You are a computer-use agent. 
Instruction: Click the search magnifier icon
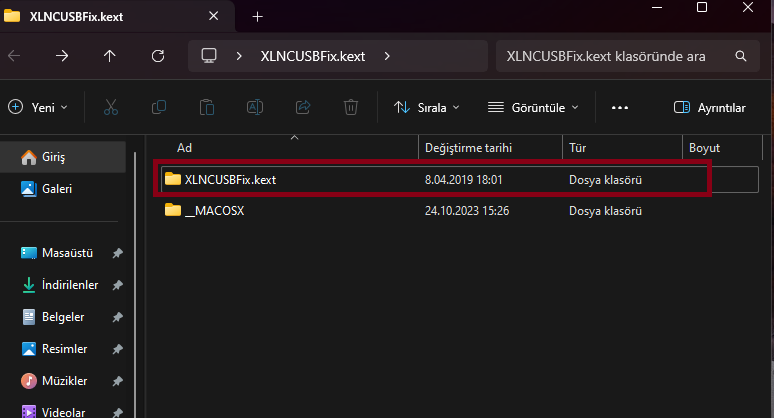tap(740, 56)
